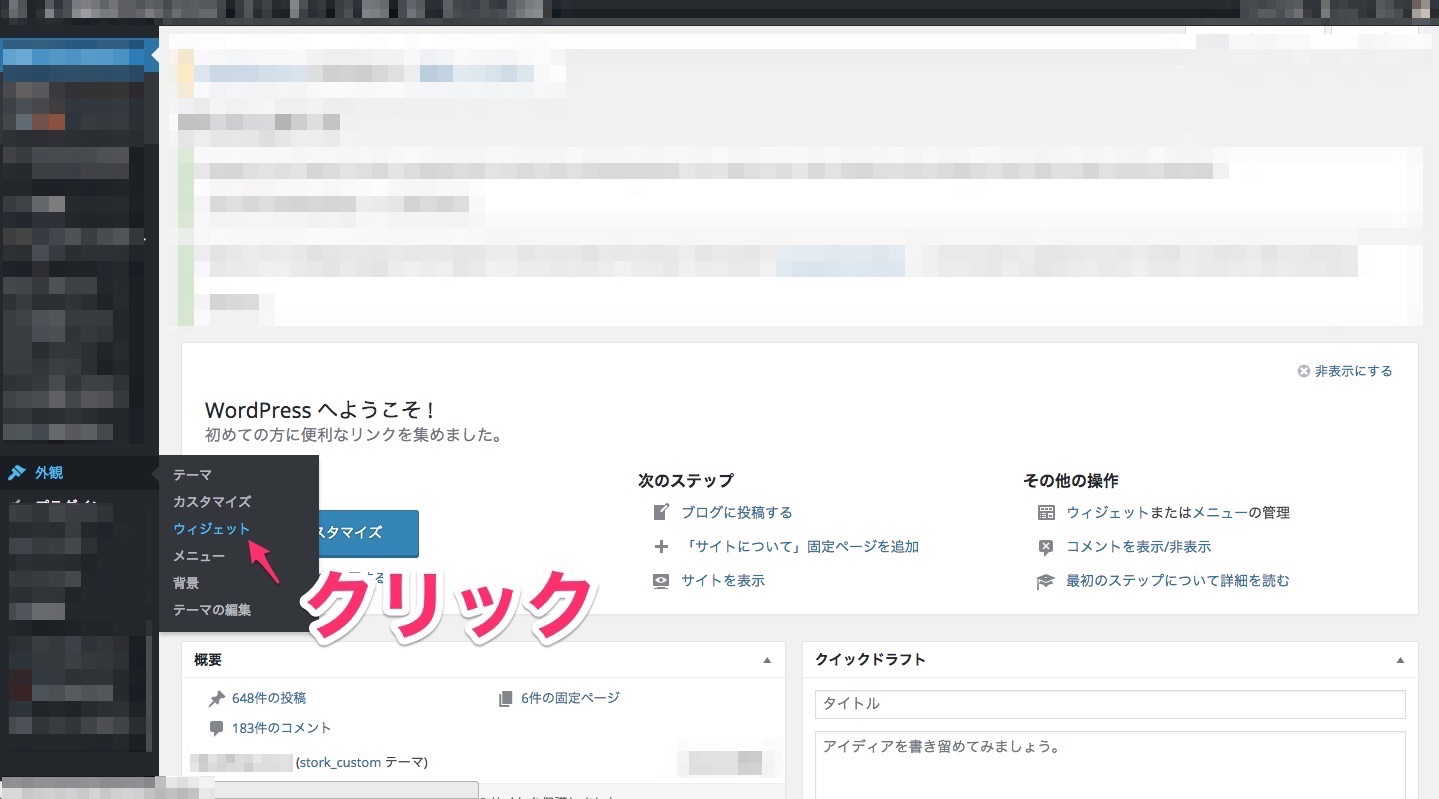Click the 概要 panel heading
Image resolution: width=1439 pixels, height=799 pixels.
208,660
